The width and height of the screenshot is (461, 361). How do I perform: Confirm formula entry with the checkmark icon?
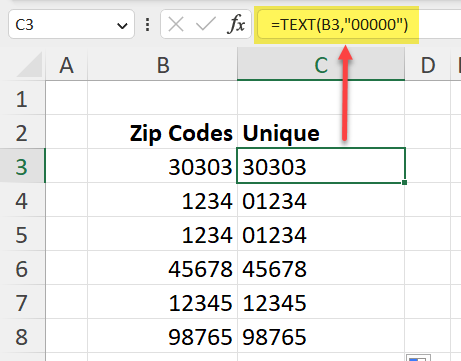205,24
